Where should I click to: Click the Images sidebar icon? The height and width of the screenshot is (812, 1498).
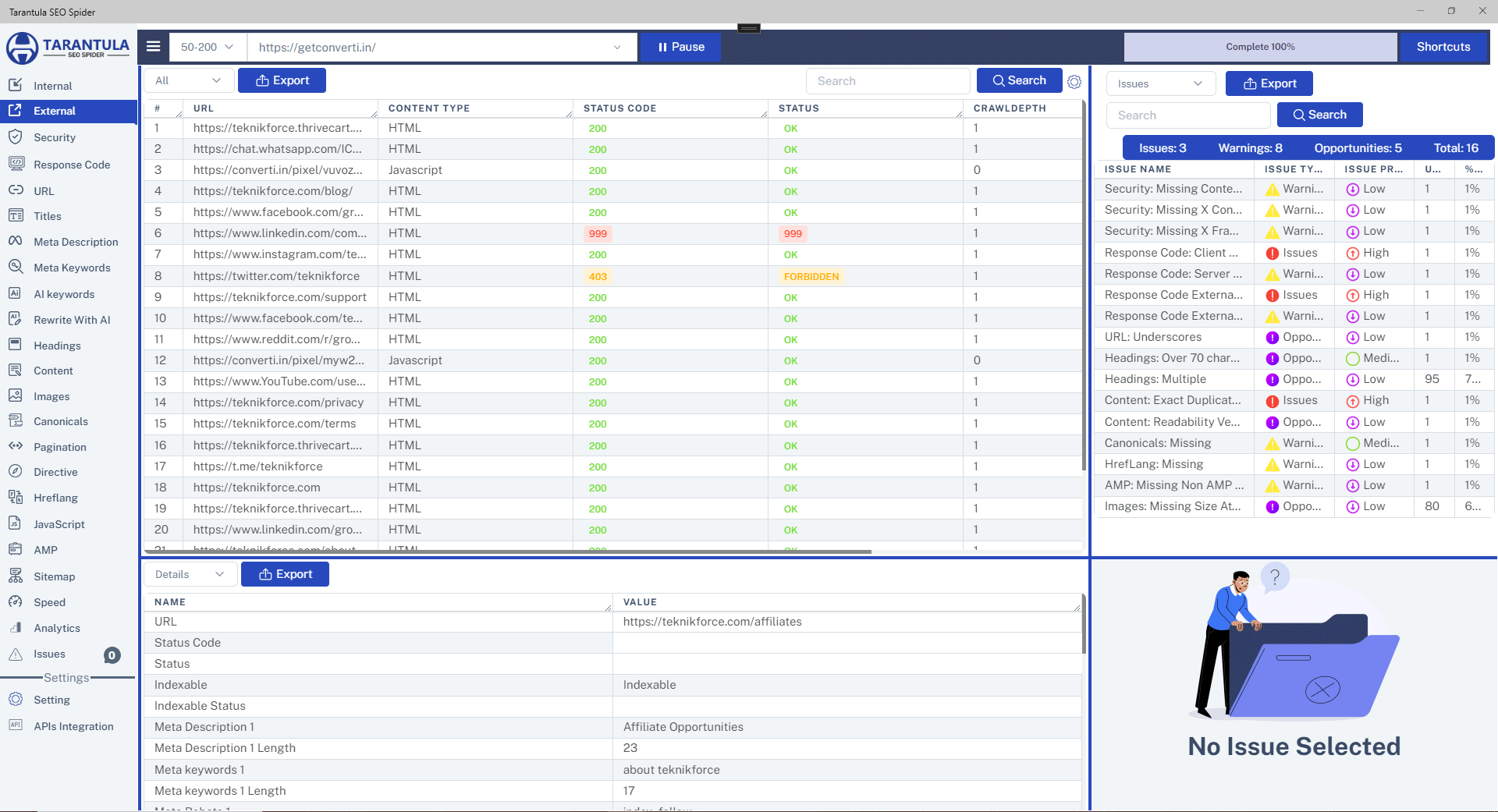pos(16,395)
